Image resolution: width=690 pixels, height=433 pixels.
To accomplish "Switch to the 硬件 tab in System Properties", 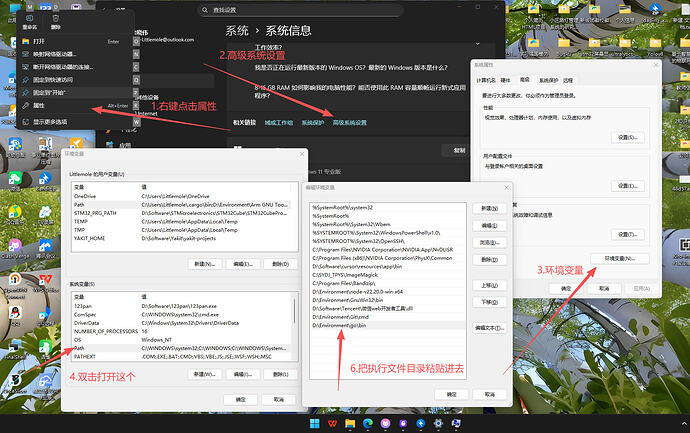I will (x=503, y=78).
